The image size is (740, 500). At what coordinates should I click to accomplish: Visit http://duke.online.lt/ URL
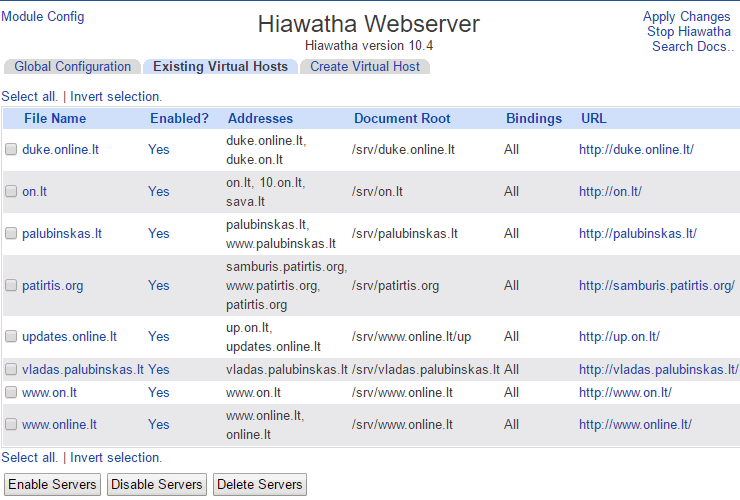(x=636, y=150)
